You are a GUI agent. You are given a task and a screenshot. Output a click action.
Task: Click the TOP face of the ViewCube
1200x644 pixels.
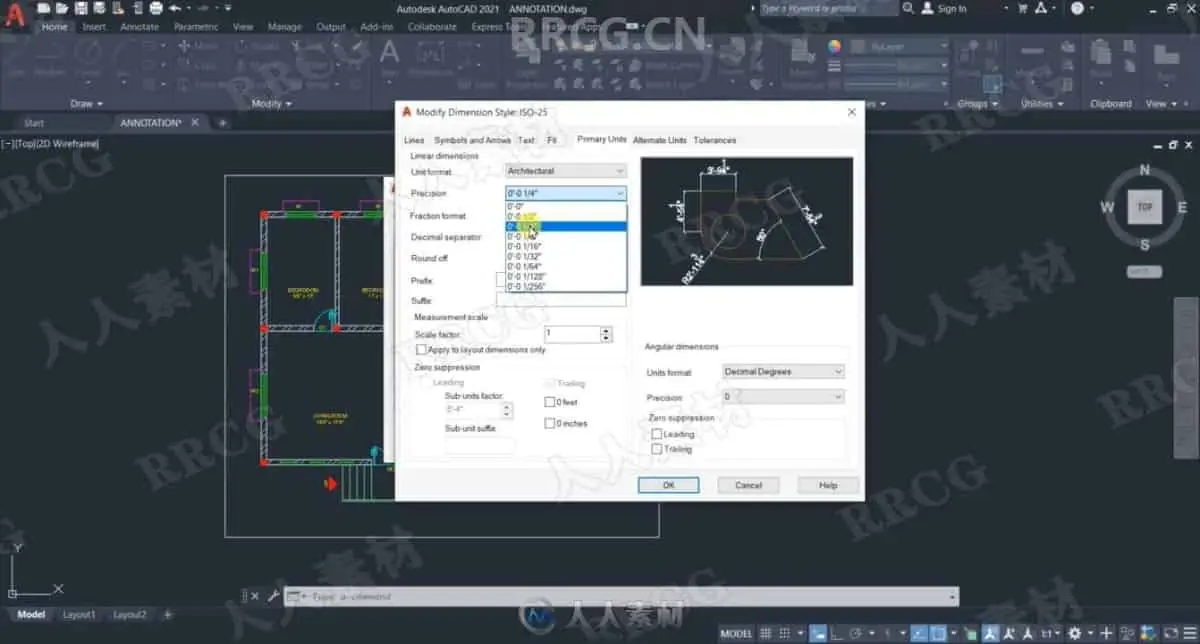pyautogui.click(x=1145, y=207)
